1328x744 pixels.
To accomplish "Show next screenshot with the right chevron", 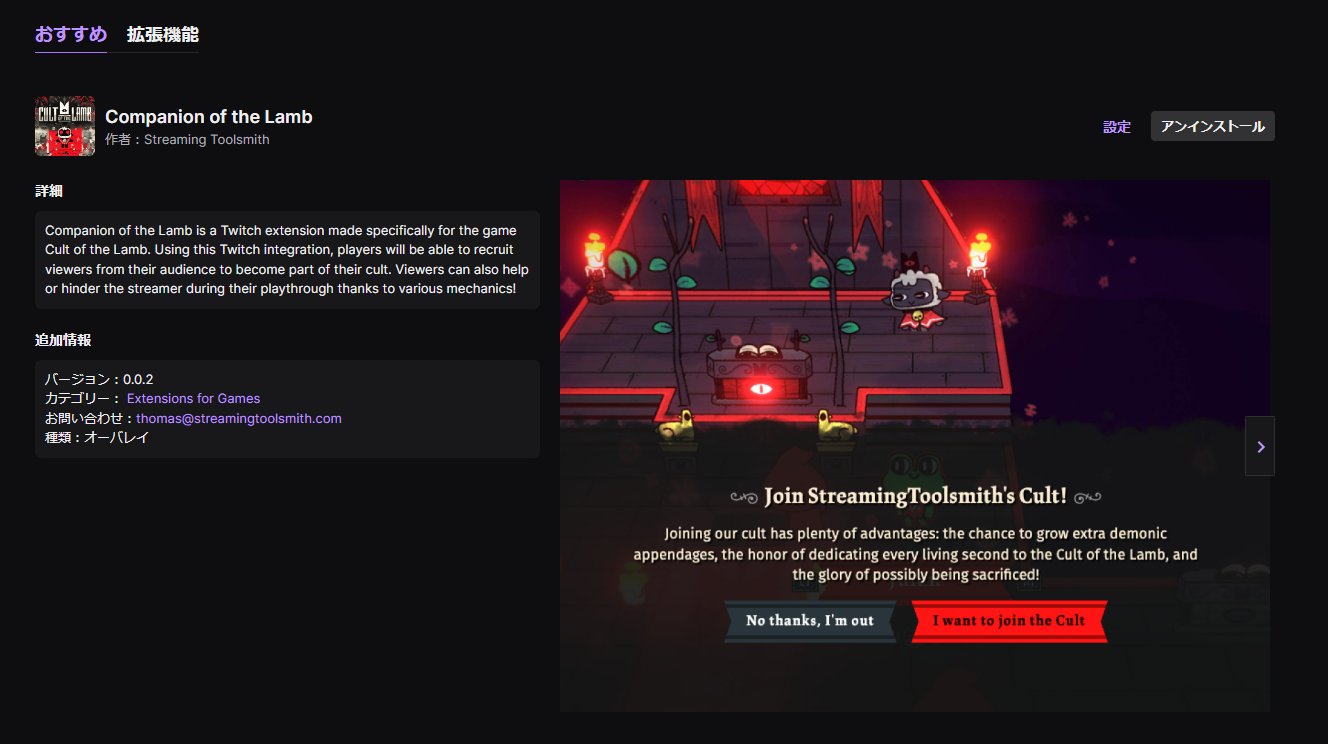I will coord(1260,446).
